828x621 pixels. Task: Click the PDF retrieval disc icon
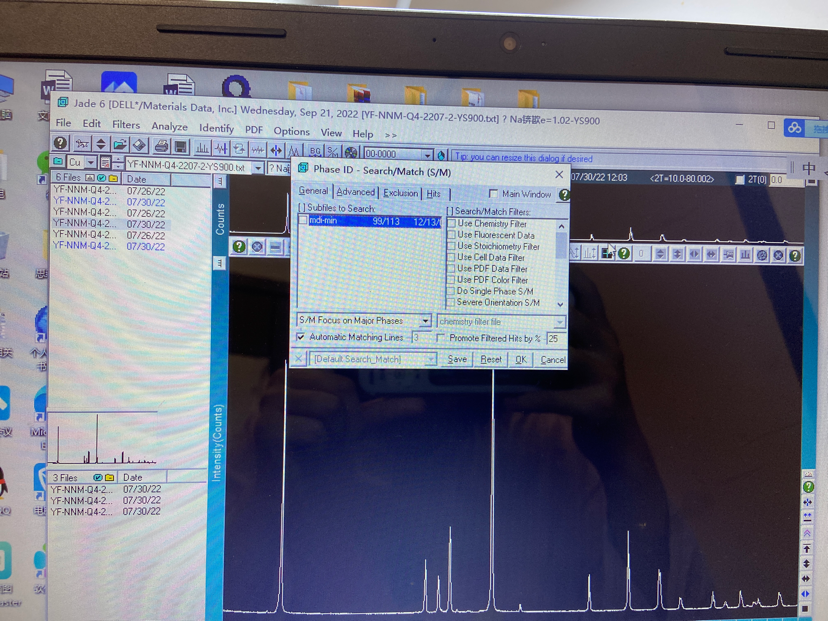pos(350,153)
